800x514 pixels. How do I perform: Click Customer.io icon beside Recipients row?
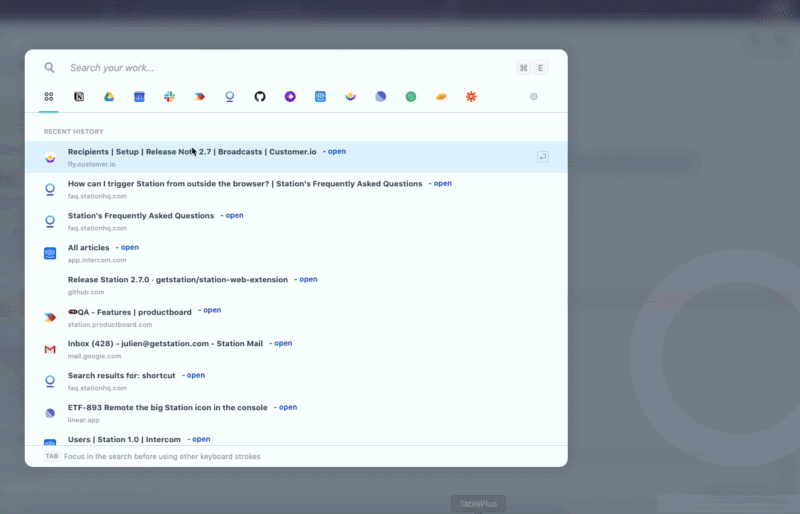click(x=50, y=158)
